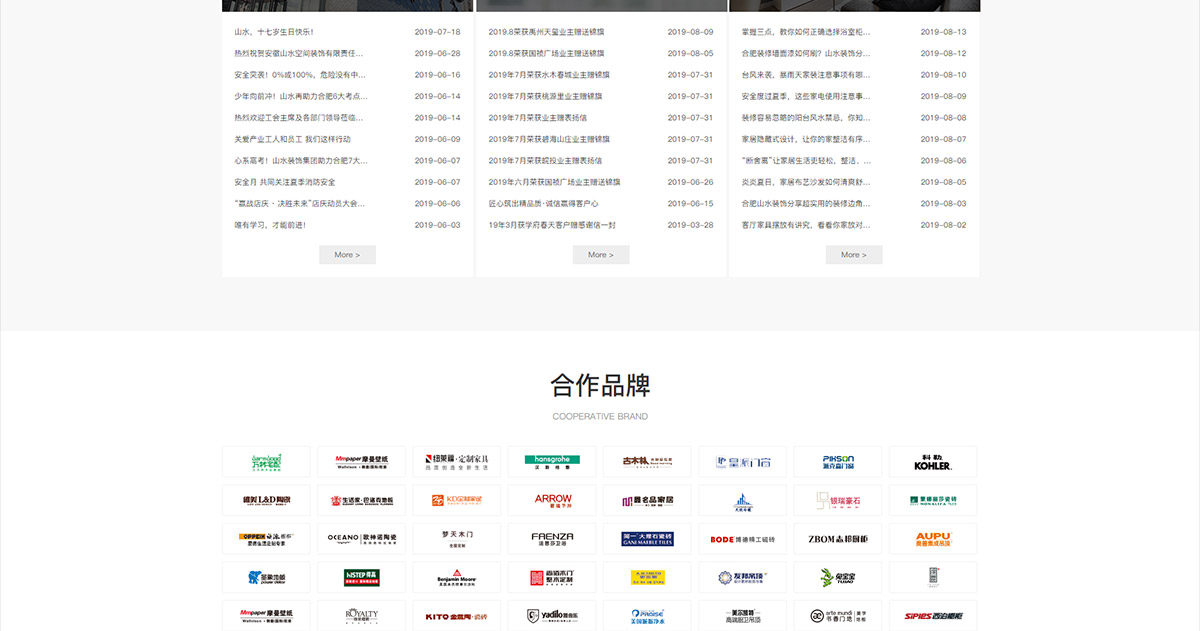The height and width of the screenshot is (631, 1200).
Task: Open the PIKSON brand logo
Action: 838,461
